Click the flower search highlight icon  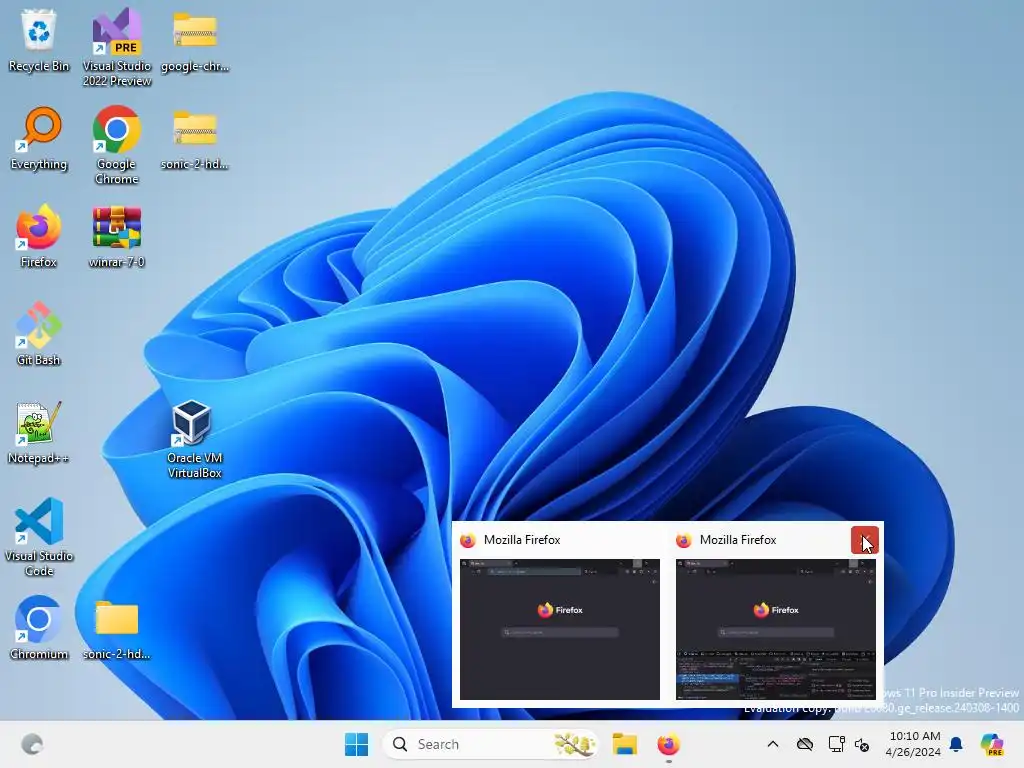coord(574,744)
